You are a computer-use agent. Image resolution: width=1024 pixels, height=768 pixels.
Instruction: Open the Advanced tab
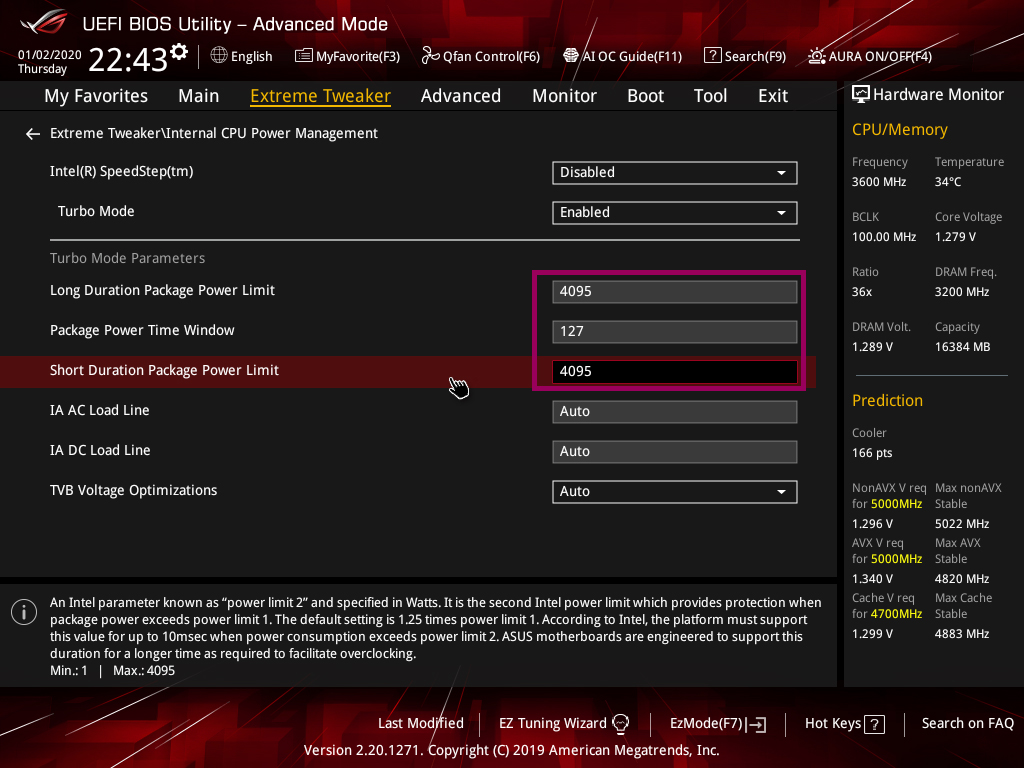point(461,96)
